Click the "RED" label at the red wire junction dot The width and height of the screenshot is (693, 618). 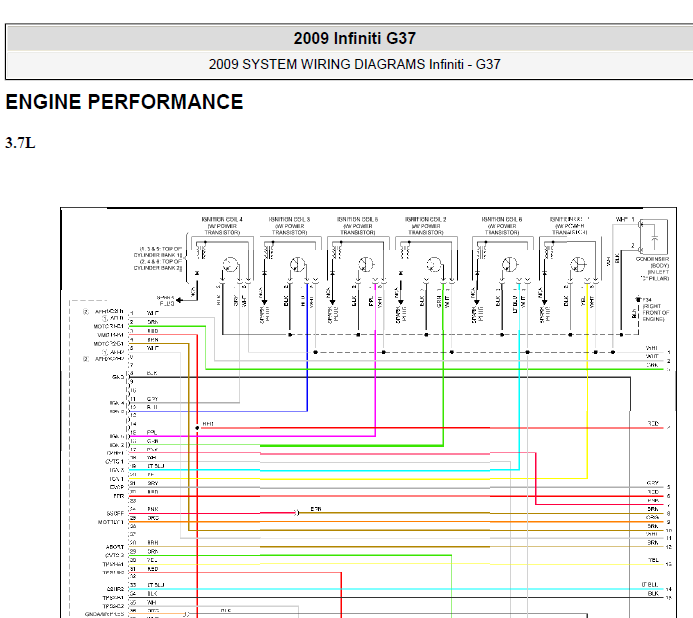pos(208,423)
